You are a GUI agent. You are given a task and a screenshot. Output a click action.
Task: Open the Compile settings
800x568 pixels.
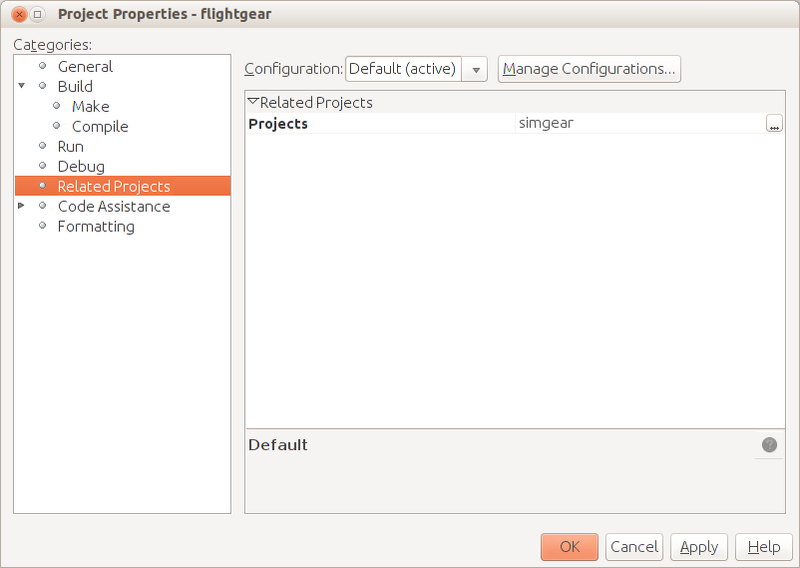pyautogui.click(x=100, y=127)
